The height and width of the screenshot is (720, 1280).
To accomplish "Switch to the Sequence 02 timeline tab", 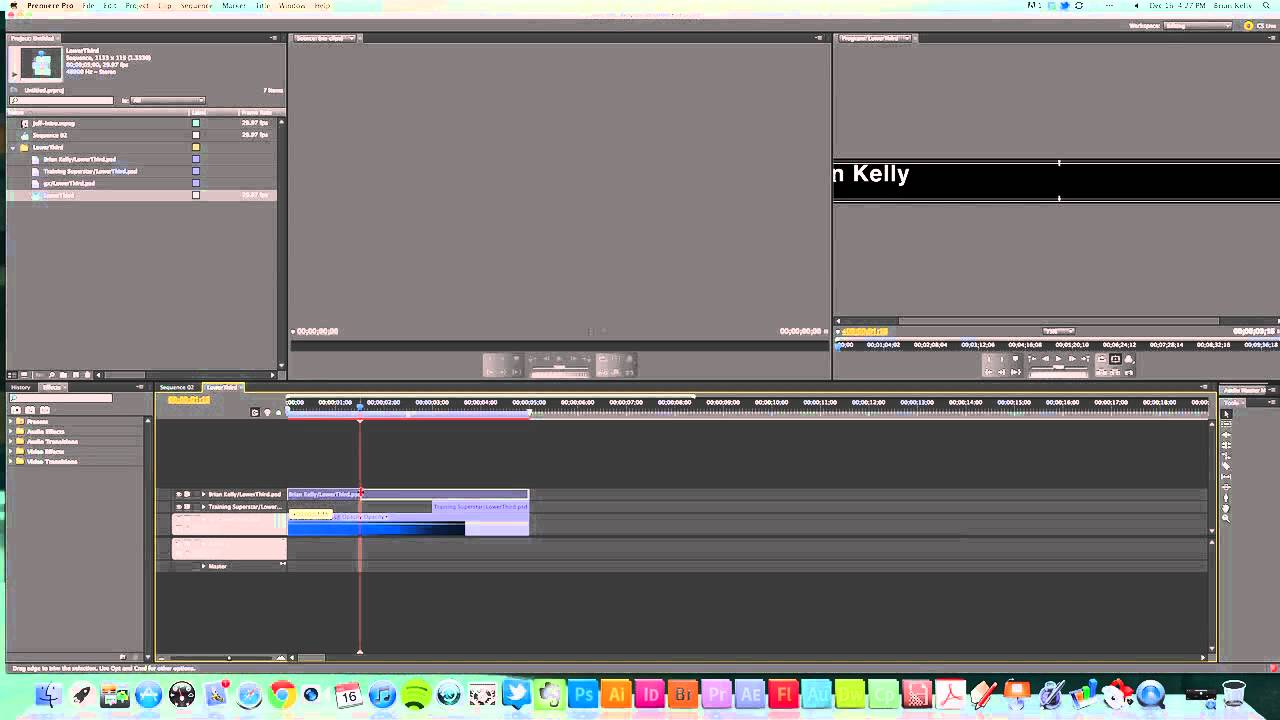I will 177,387.
